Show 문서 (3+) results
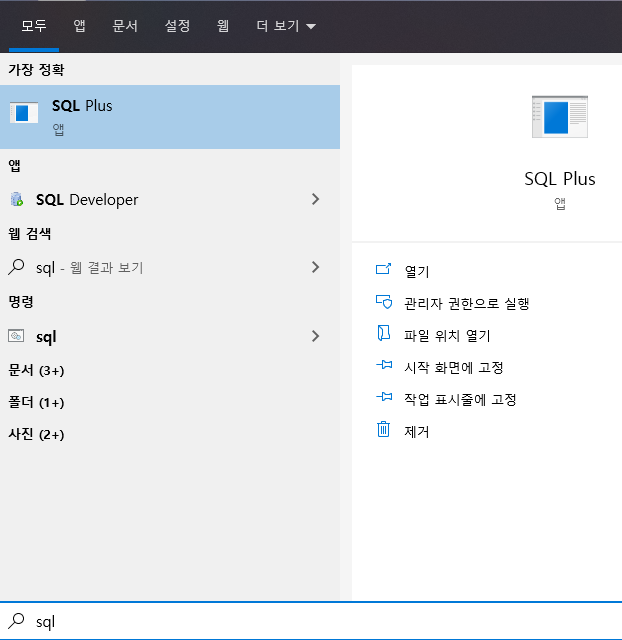Screen dimensions: 622x640 pyautogui.click(x=36, y=370)
